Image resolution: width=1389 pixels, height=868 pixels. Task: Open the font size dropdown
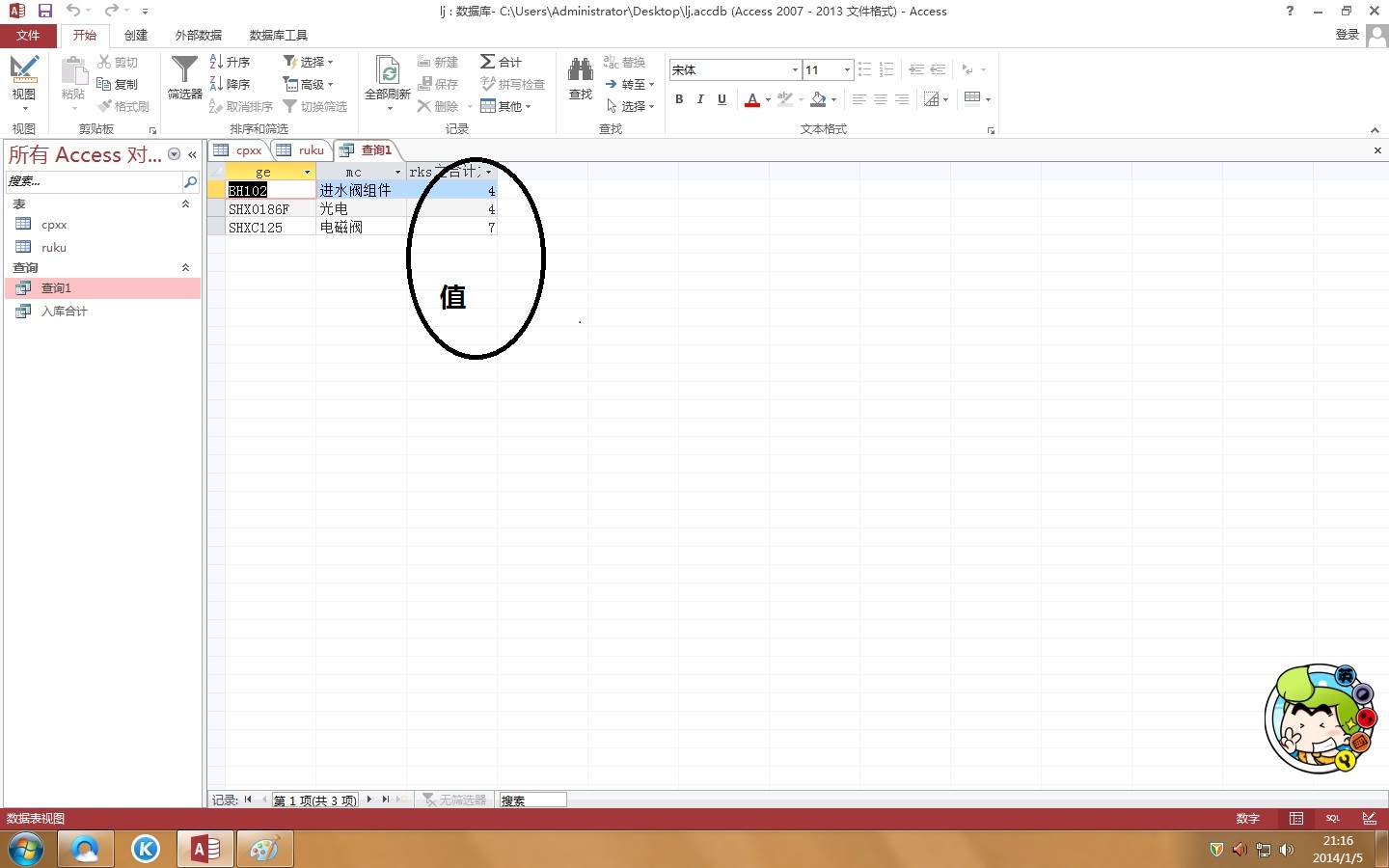[x=847, y=70]
